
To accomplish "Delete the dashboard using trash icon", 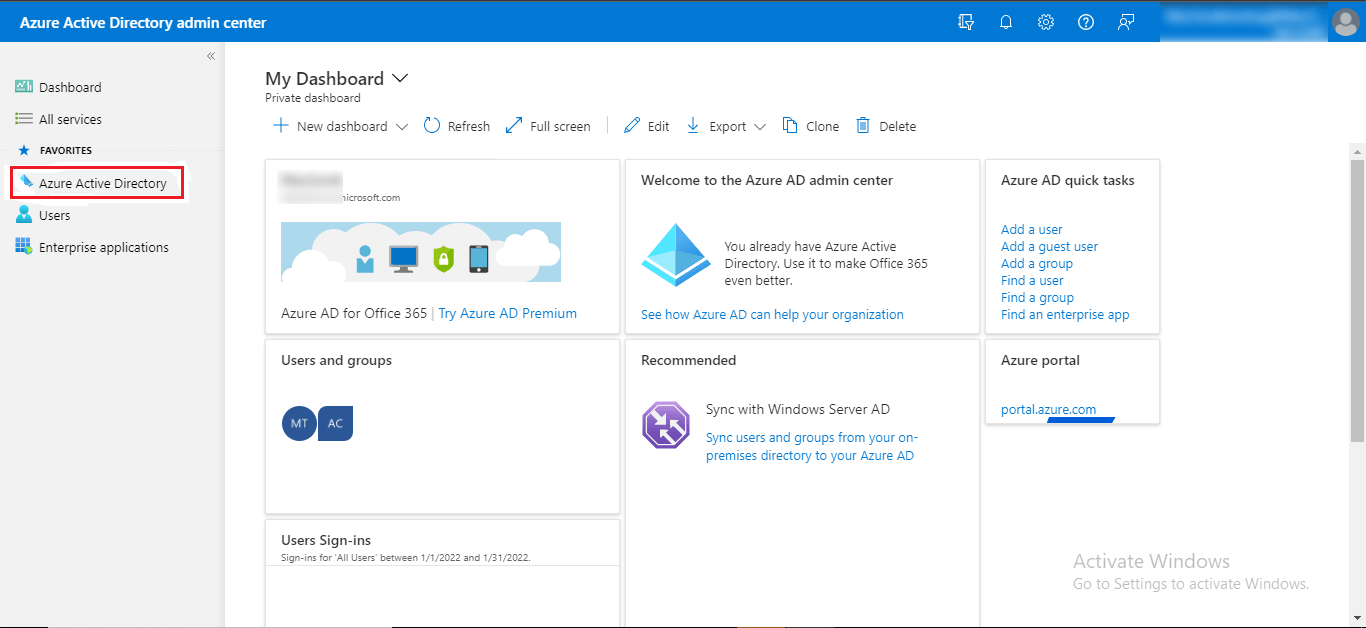I will click(862, 126).
